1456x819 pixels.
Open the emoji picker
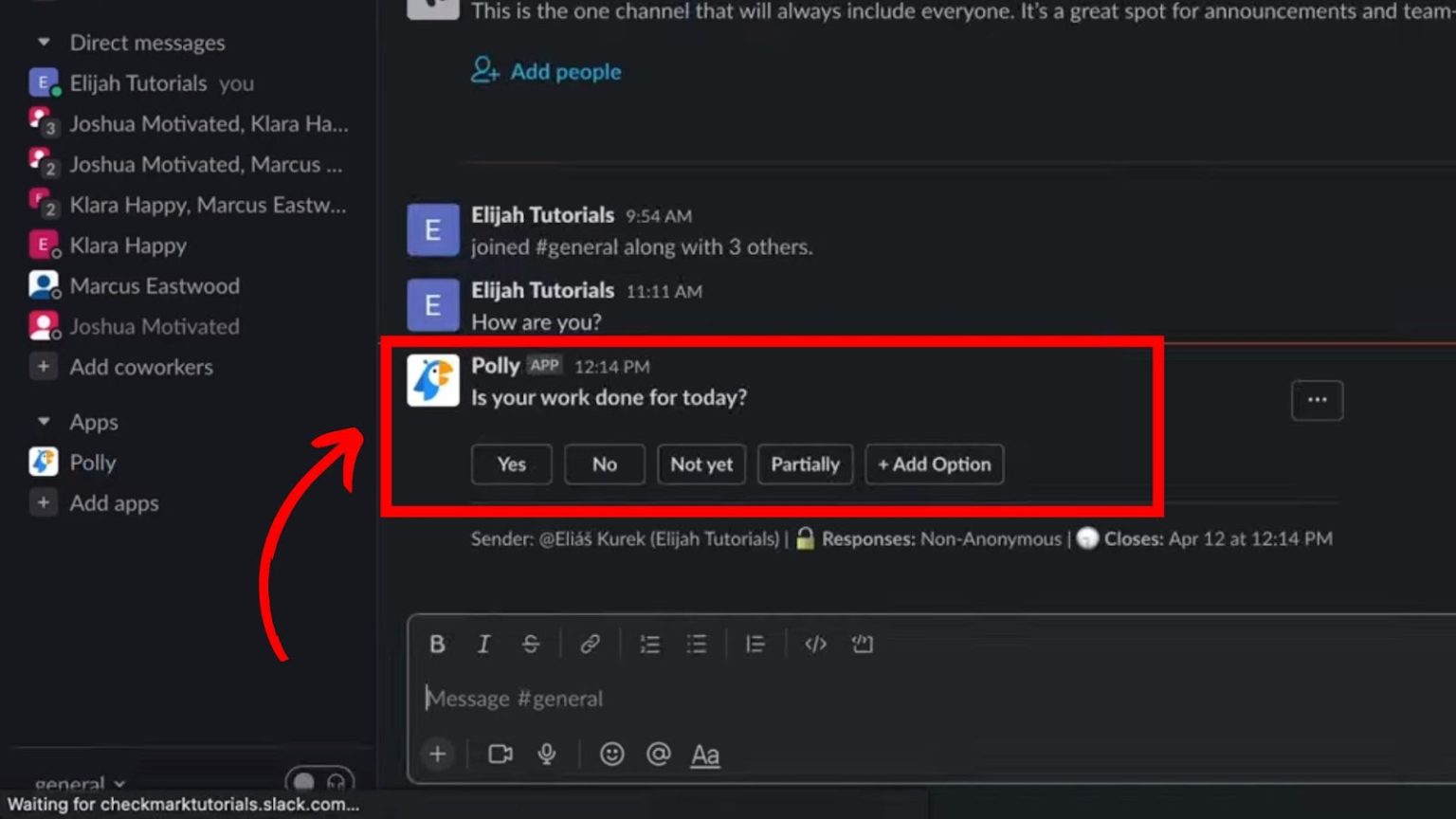point(611,755)
